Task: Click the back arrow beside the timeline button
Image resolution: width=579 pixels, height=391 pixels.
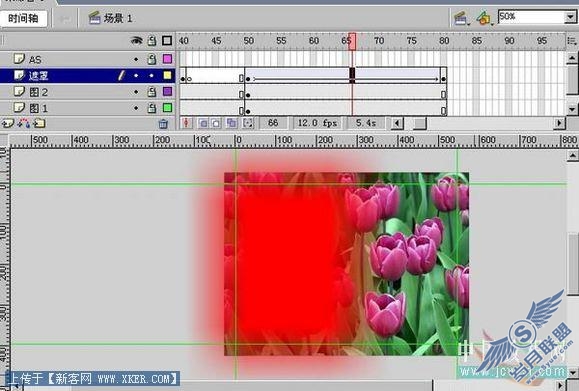Action: (x=65, y=19)
